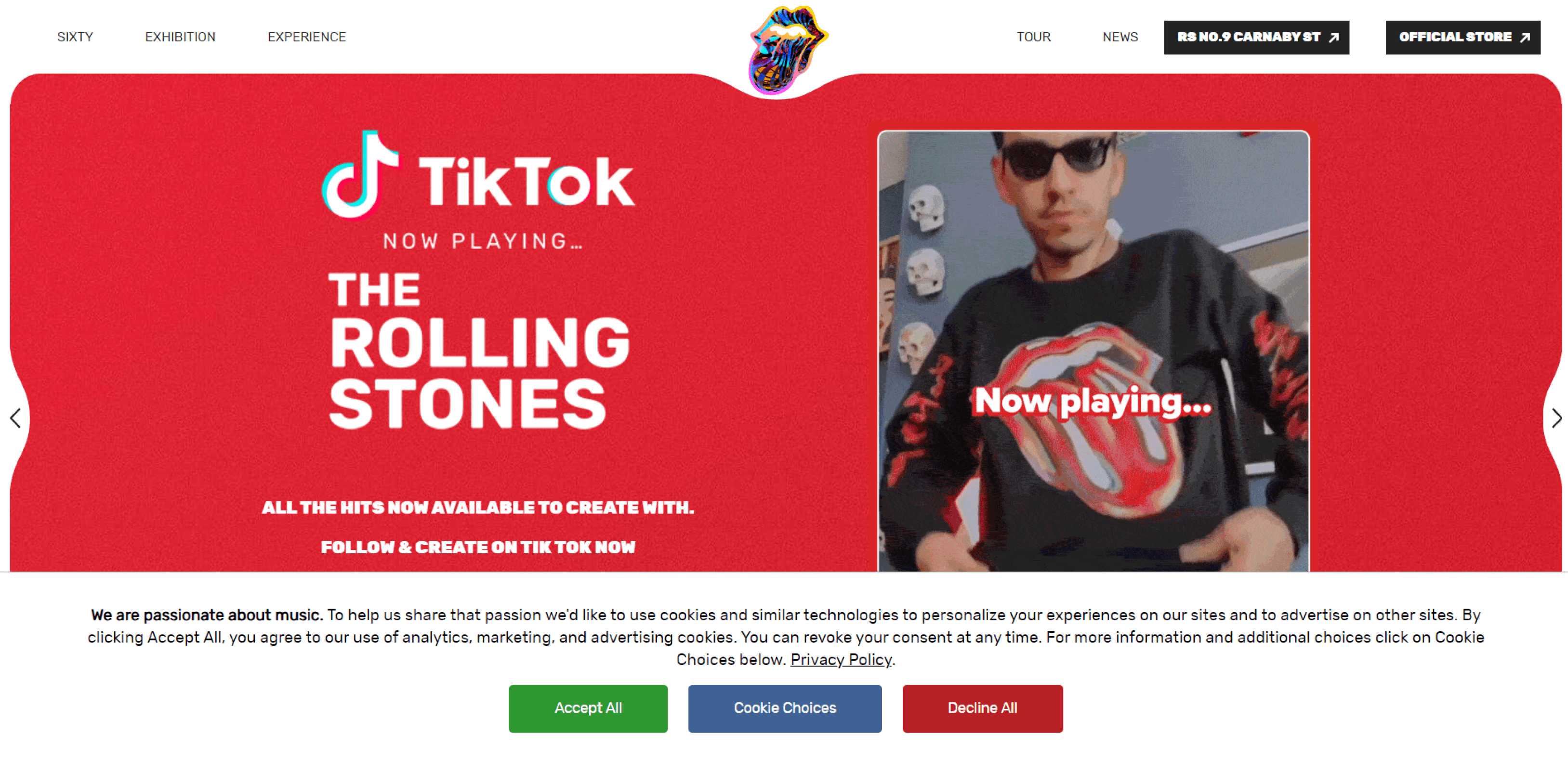This screenshot has height=770, width=1568.
Task: Click Follow & Create on TikTok Now text
Action: (478, 547)
